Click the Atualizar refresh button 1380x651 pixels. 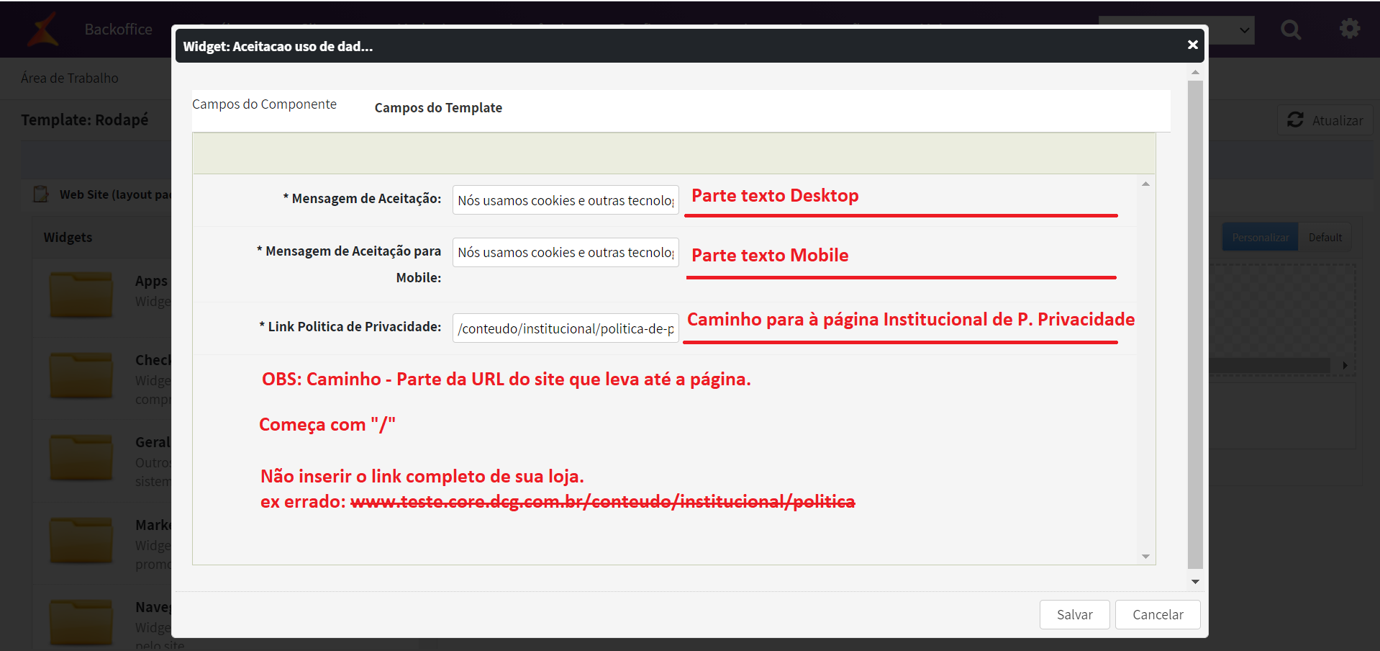(x=1325, y=120)
